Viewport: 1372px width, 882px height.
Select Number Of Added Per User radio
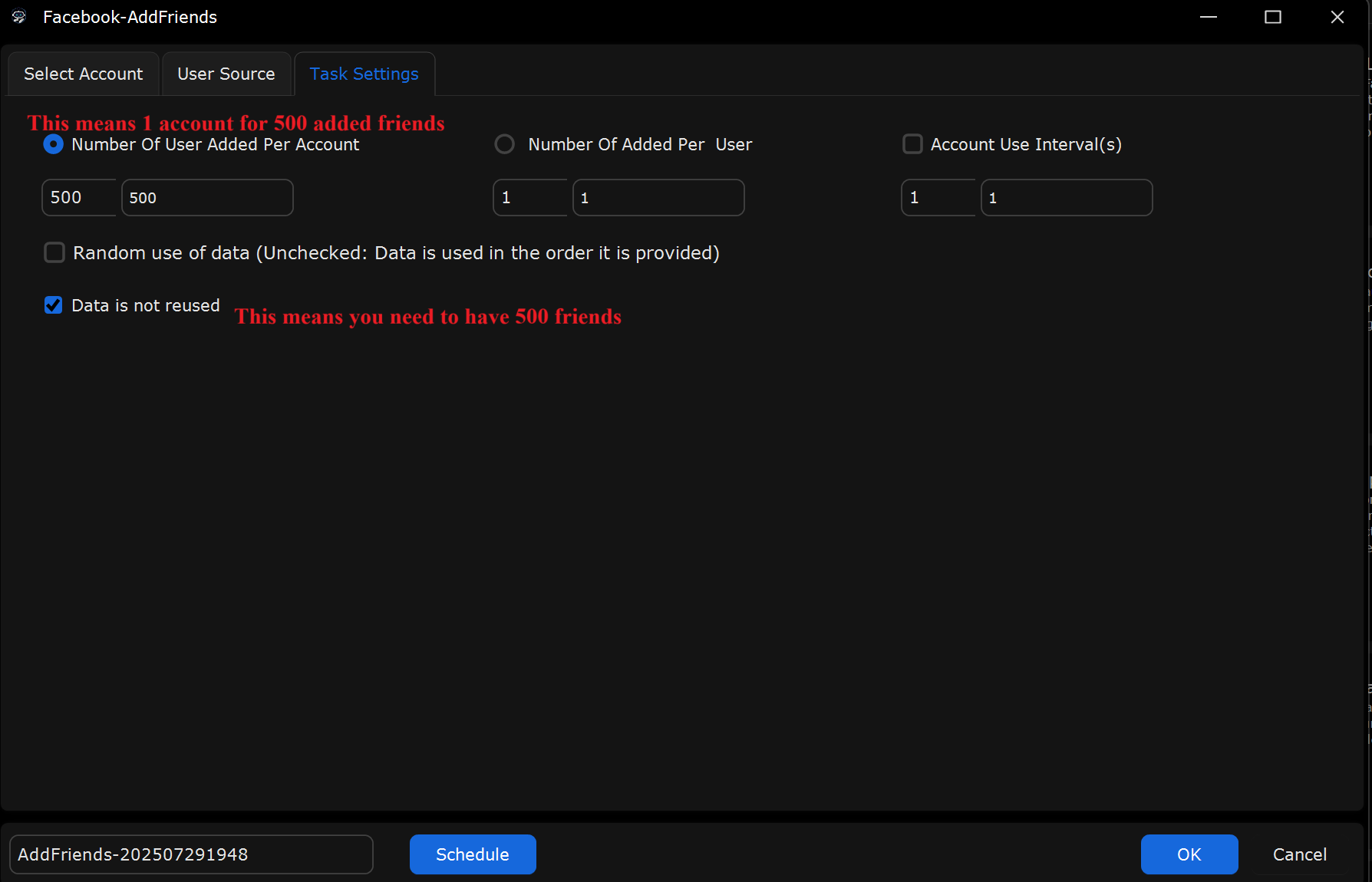point(504,144)
